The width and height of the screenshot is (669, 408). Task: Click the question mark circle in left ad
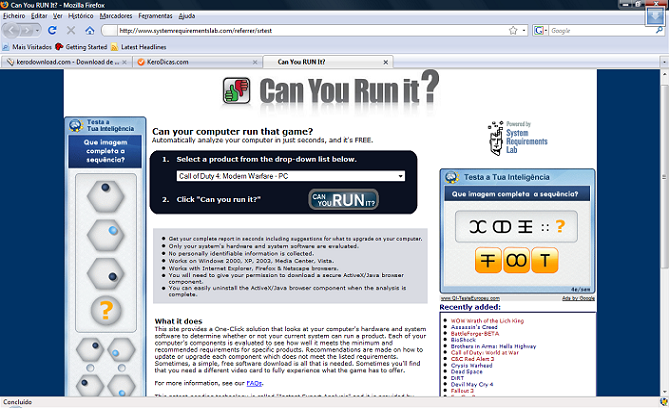106,310
